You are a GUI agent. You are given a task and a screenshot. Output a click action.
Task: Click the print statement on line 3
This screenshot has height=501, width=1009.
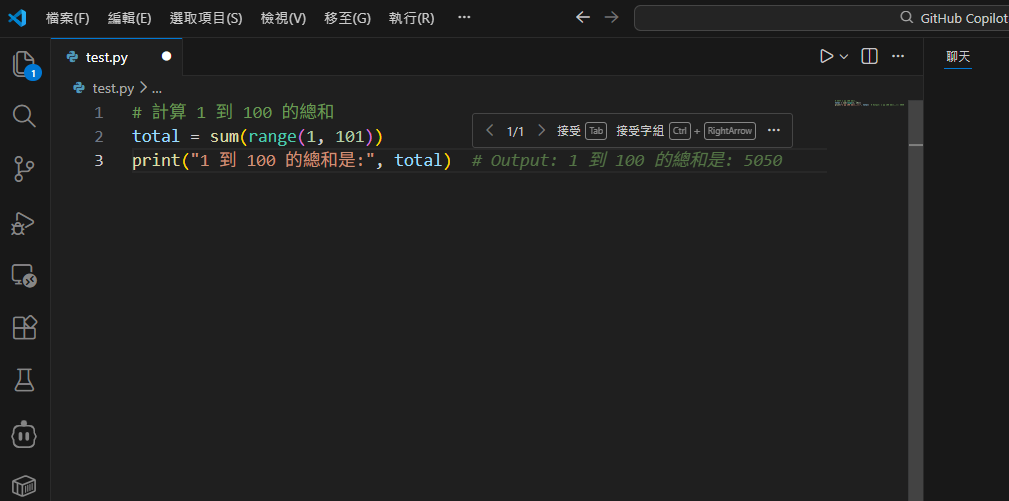[x=292, y=161]
